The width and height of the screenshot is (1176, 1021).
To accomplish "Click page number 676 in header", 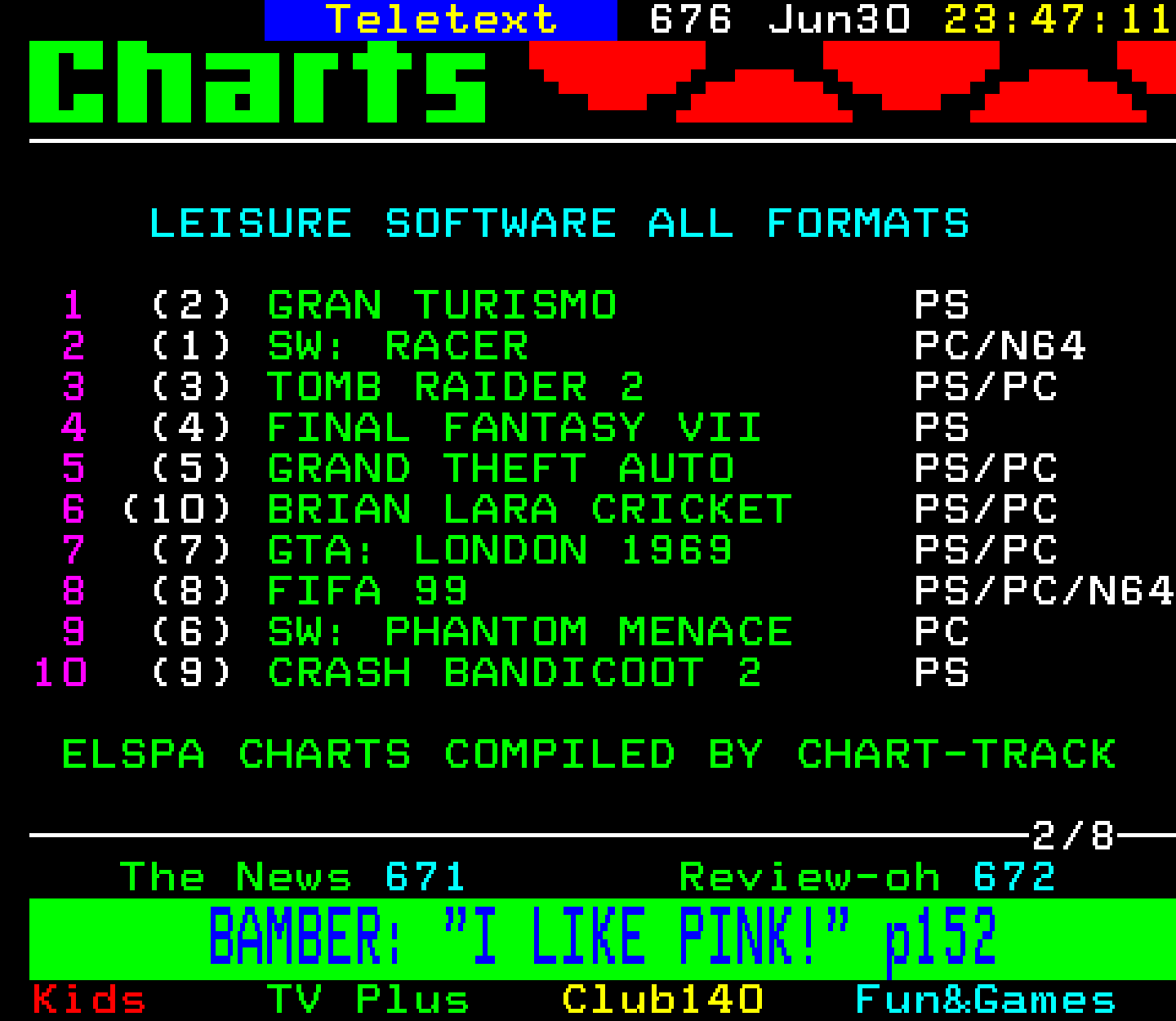I will [691, 20].
